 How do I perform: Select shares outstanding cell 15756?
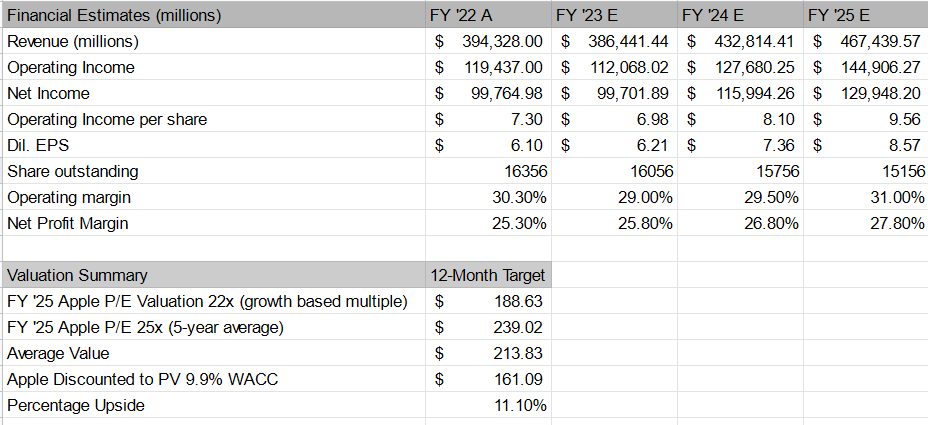pyautogui.click(x=740, y=171)
